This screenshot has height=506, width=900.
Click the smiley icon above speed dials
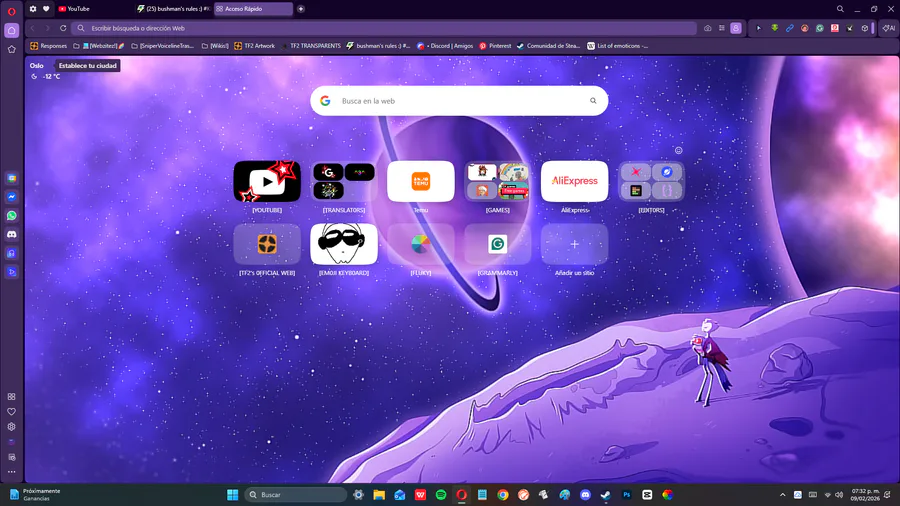678,150
